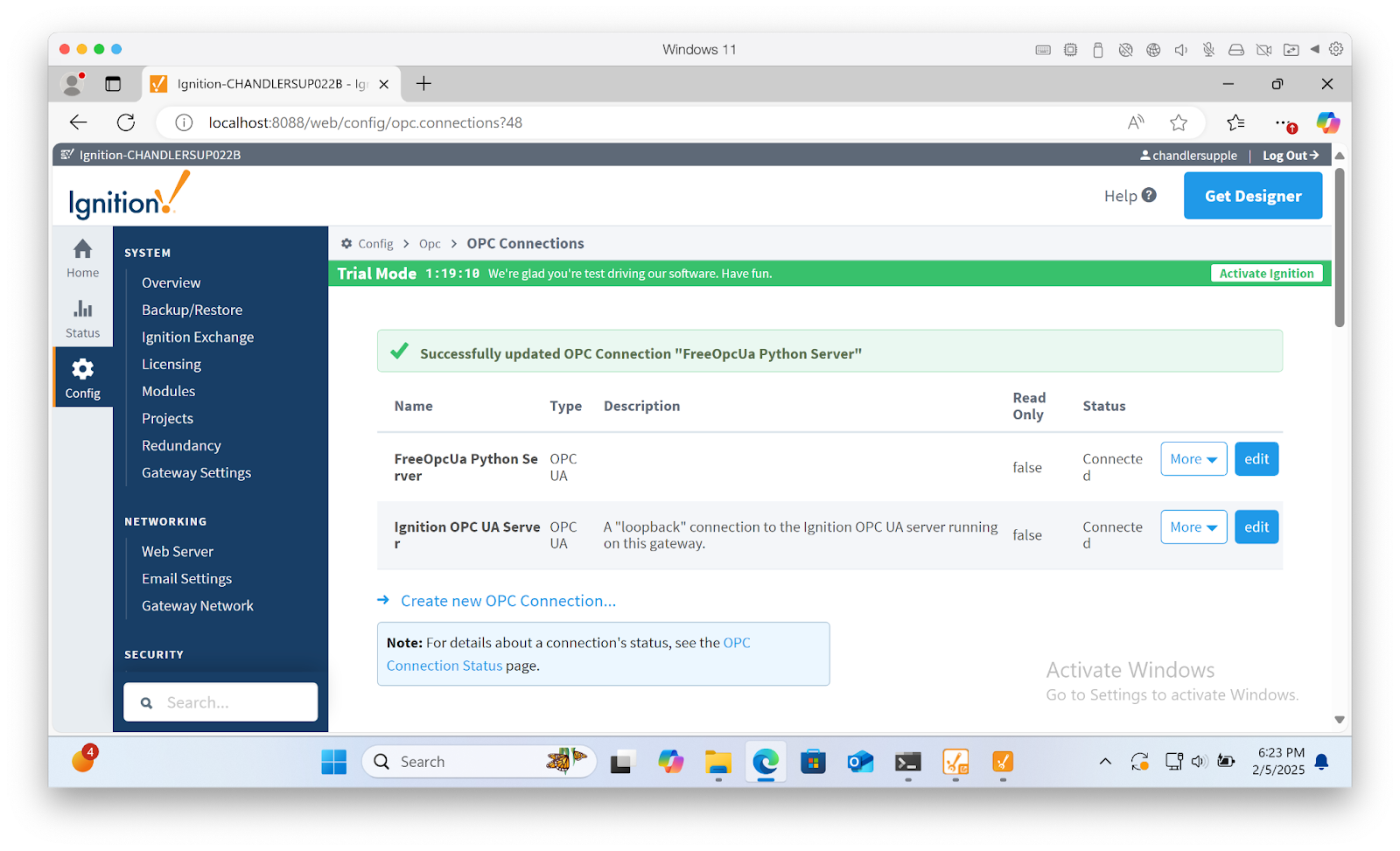
Task: Open Gateway Settings menu item
Action: 196,472
